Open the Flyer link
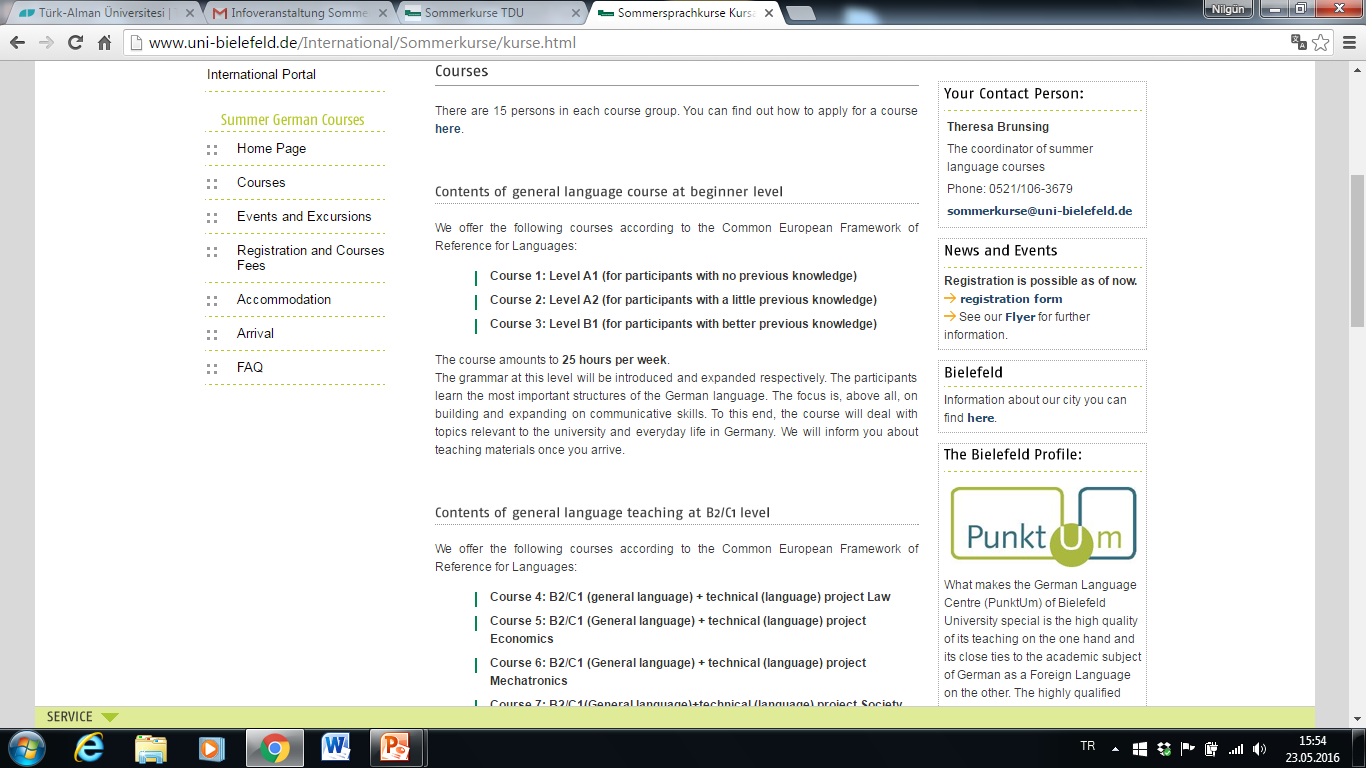This screenshot has height=768, width=1366. [x=1020, y=317]
